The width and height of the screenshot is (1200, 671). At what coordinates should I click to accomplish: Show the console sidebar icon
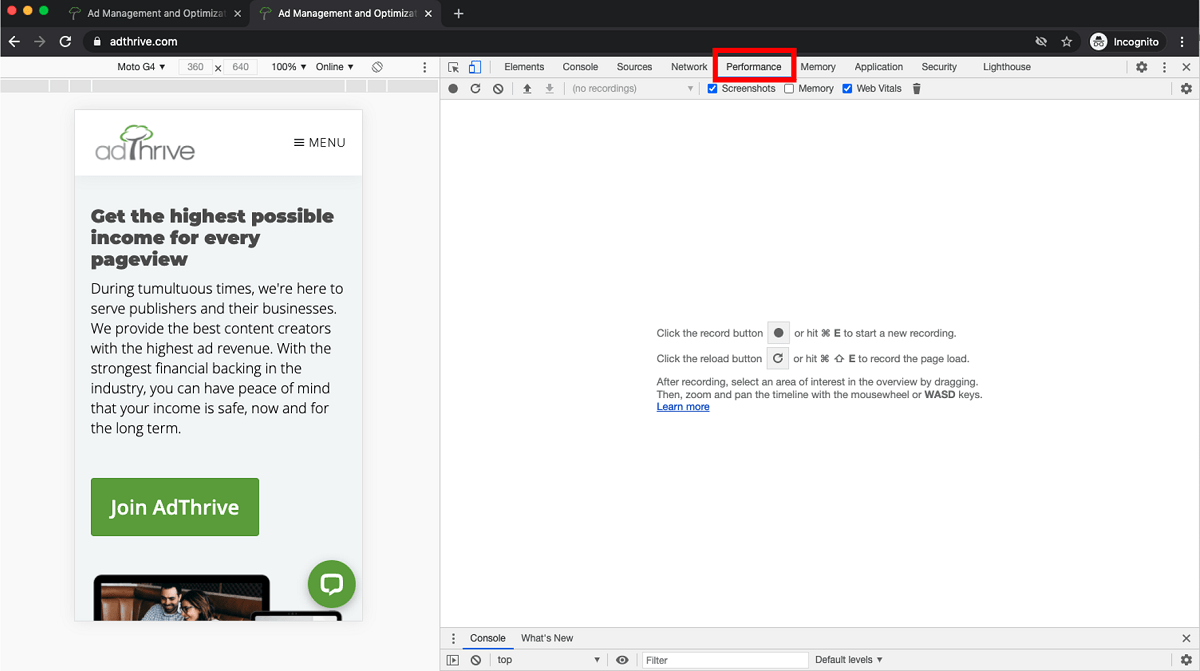click(x=453, y=660)
